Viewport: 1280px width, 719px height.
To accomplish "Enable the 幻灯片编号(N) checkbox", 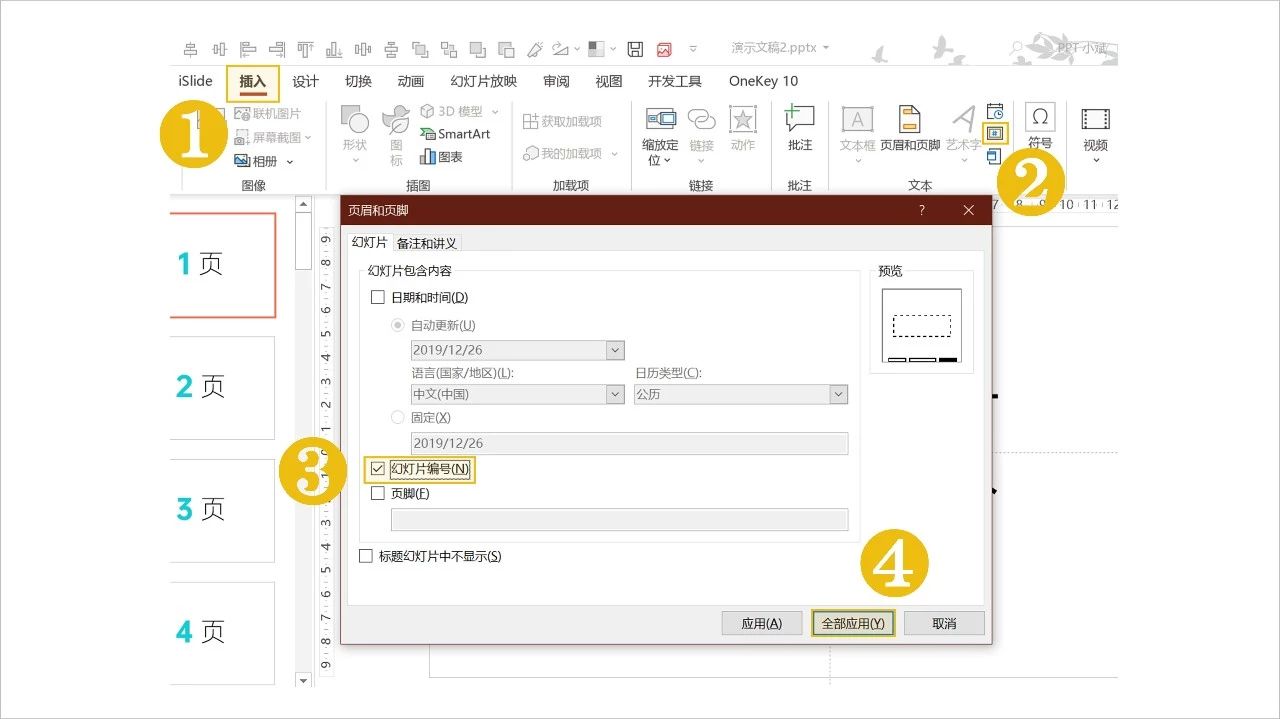I will [x=377, y=468].
